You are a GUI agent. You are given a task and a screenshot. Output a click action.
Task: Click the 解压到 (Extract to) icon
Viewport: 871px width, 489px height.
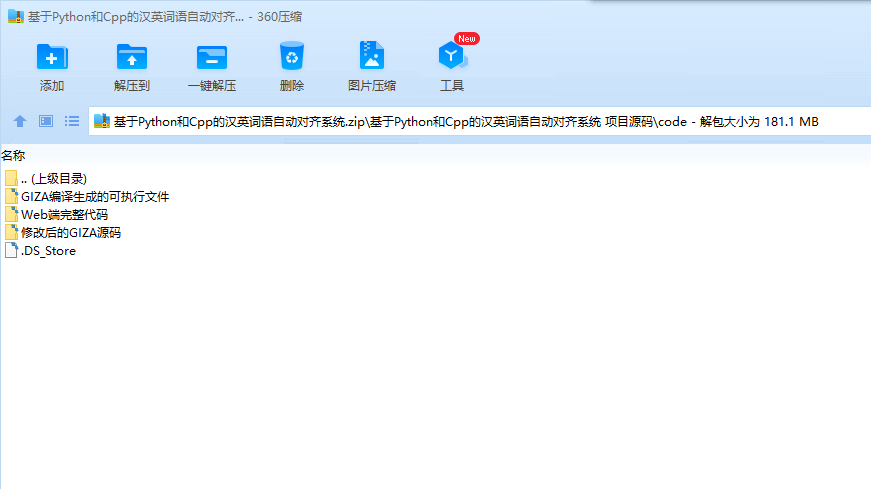pos(132,57)
